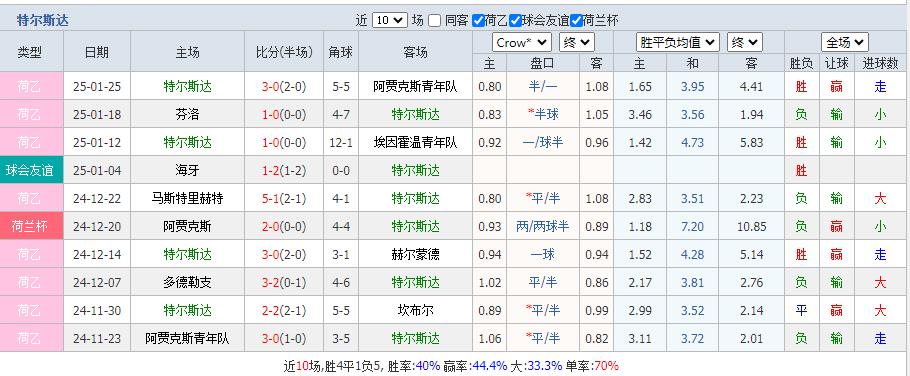Open 阿贾克斯青年队 home team on 24-11-23
The image size is (910, 376).
pyautogui.click(x=187, y=338)
